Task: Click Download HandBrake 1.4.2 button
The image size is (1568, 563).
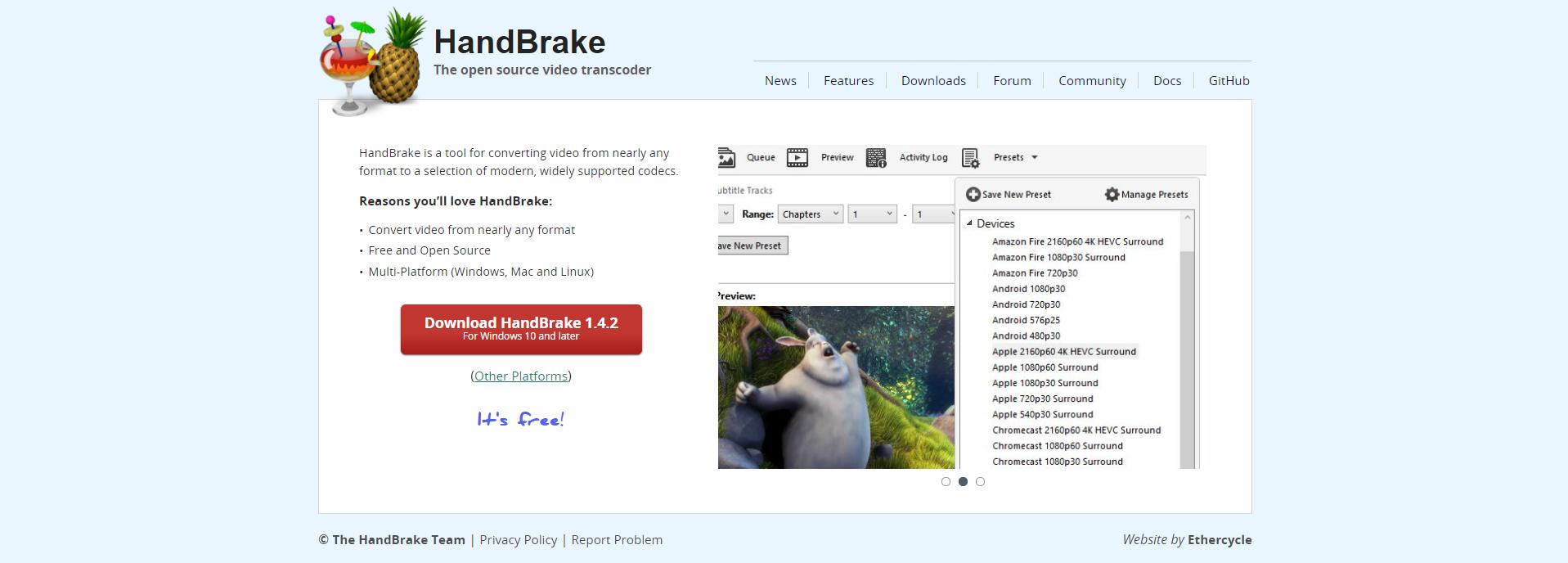Action: click(521, 330)
